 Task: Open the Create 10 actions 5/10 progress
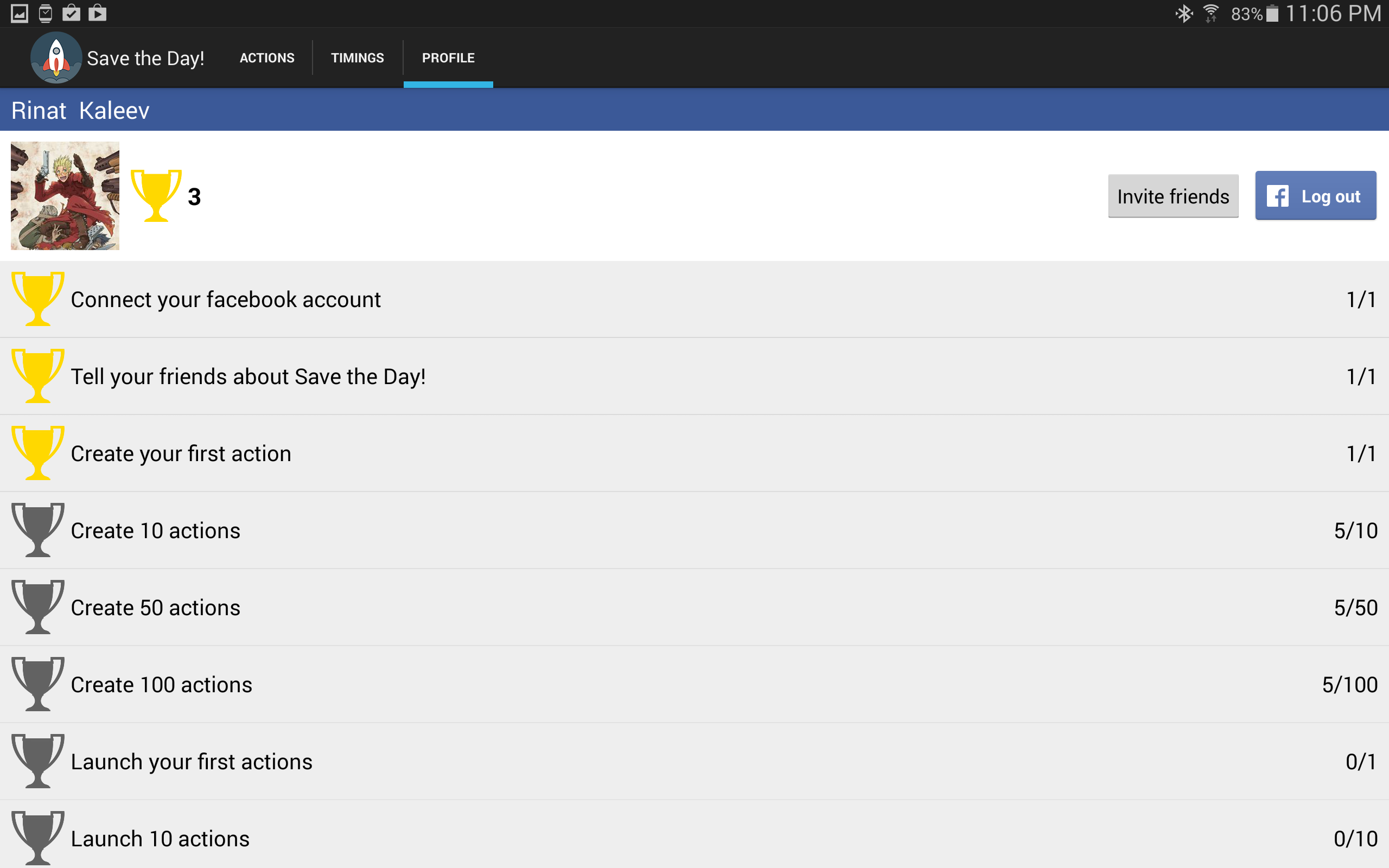click(x=1355, y=531)
